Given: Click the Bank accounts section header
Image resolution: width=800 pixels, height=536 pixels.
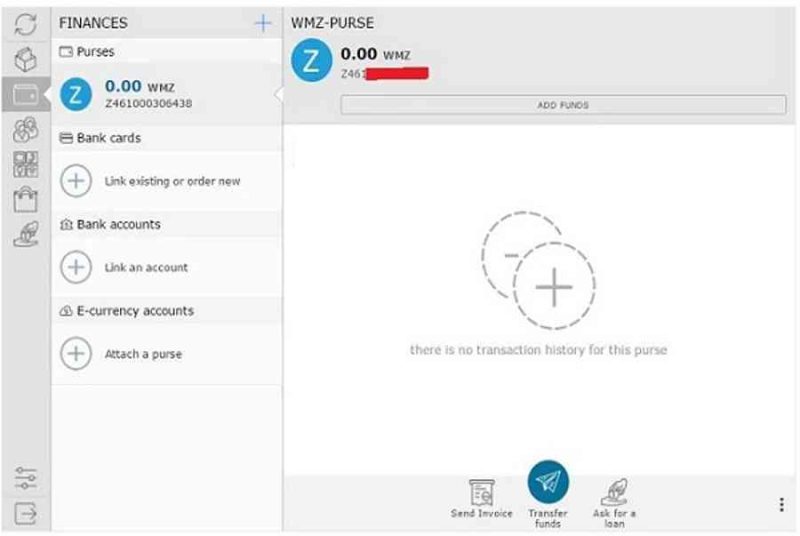Looking at the screenshot, I should coord(167,224).
